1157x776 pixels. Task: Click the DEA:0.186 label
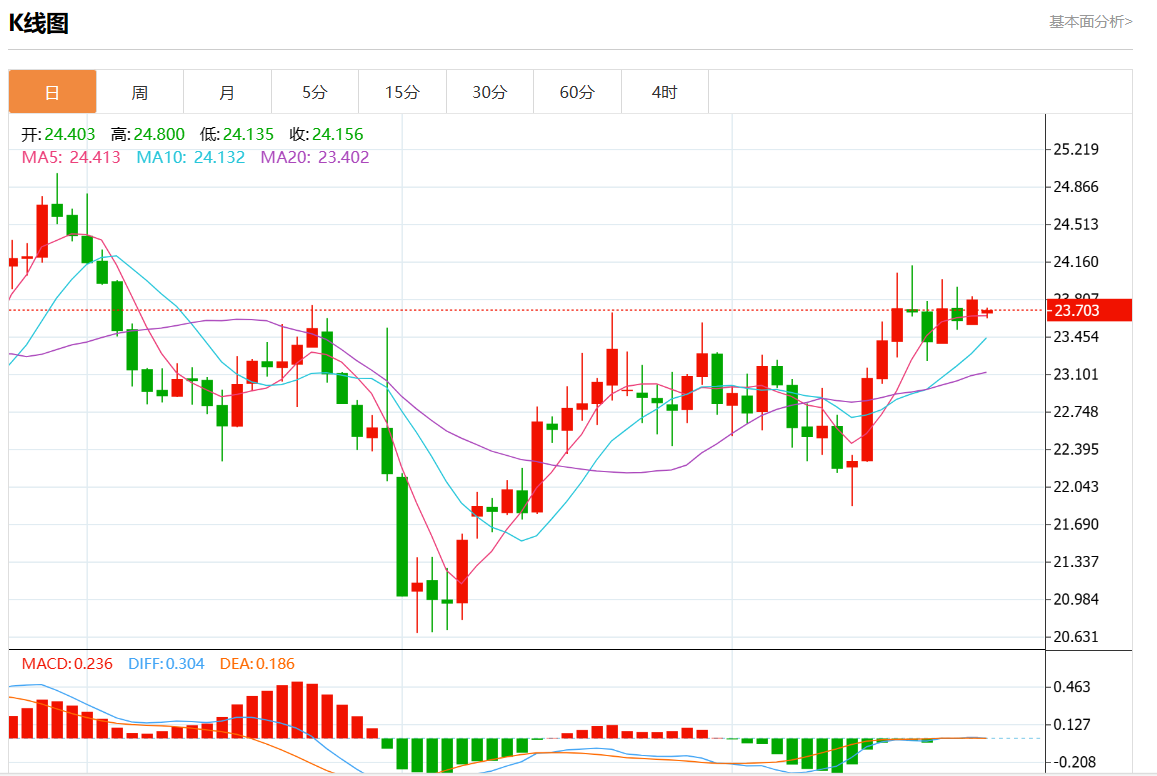pyautogui.click(x=258, y=664)
